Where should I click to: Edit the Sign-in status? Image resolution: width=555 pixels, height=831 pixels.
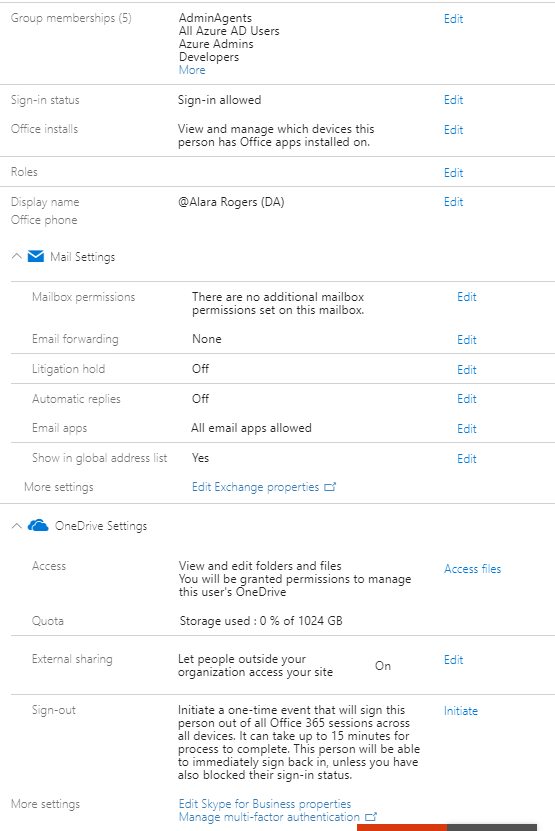click(x=453, y=100)
